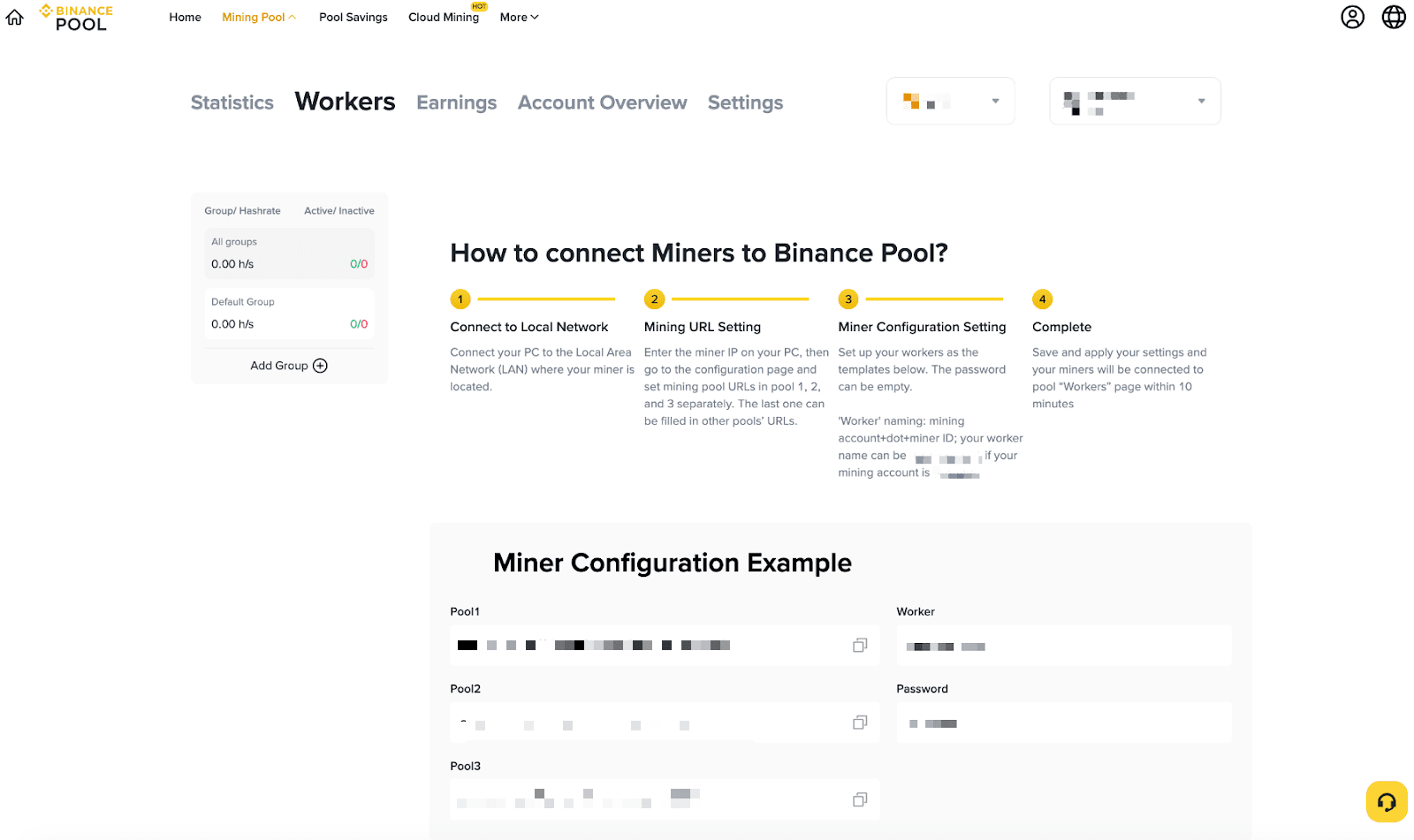Viewport: 1414px width, 840px height.
Task: Click the 0/0 count in Default Group
Action: click(x=359, y=324)
